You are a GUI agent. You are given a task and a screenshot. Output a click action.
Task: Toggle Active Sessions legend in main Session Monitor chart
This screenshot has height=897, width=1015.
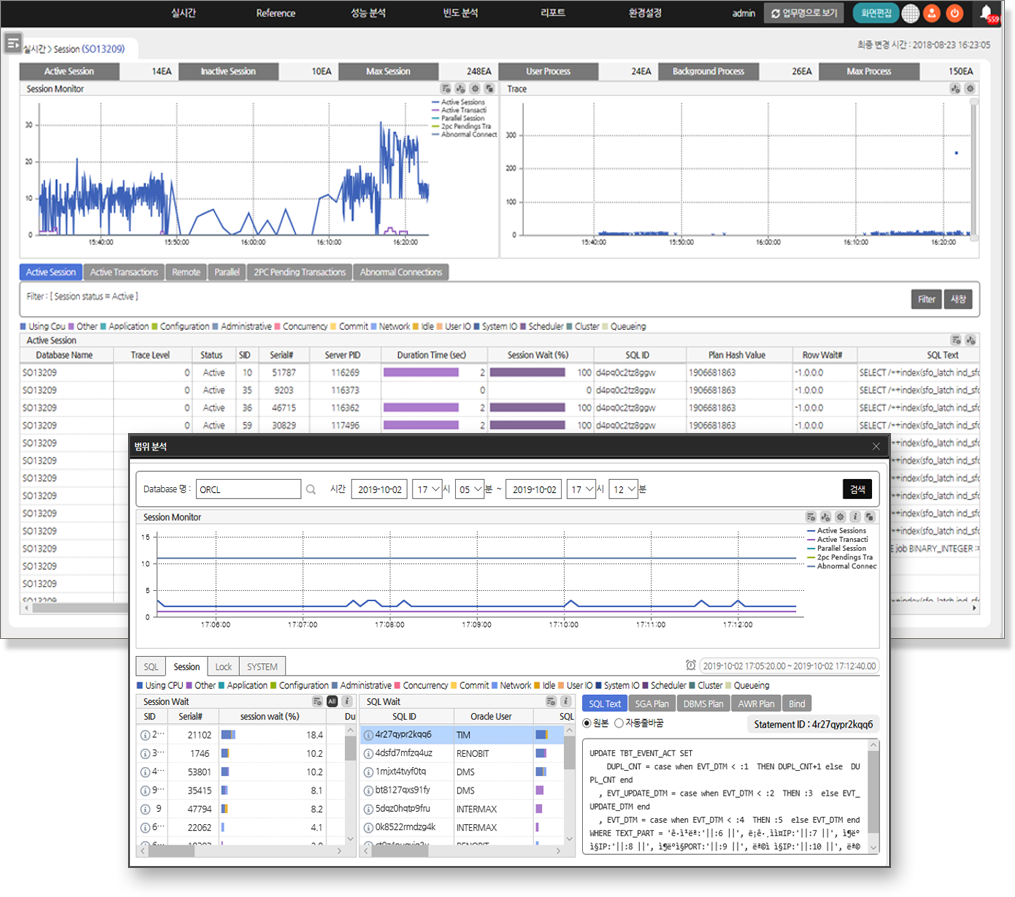click(x=458, y=102)
